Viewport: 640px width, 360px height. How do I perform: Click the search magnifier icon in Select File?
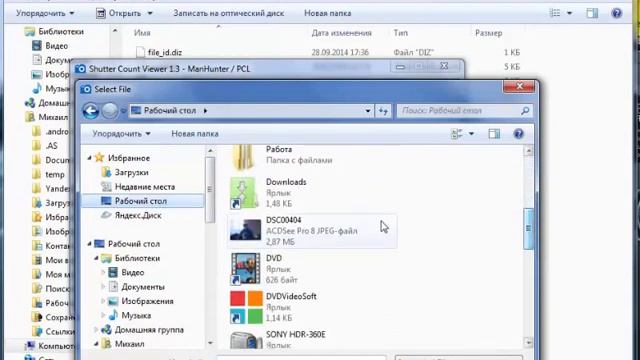[x=525, y=111]
